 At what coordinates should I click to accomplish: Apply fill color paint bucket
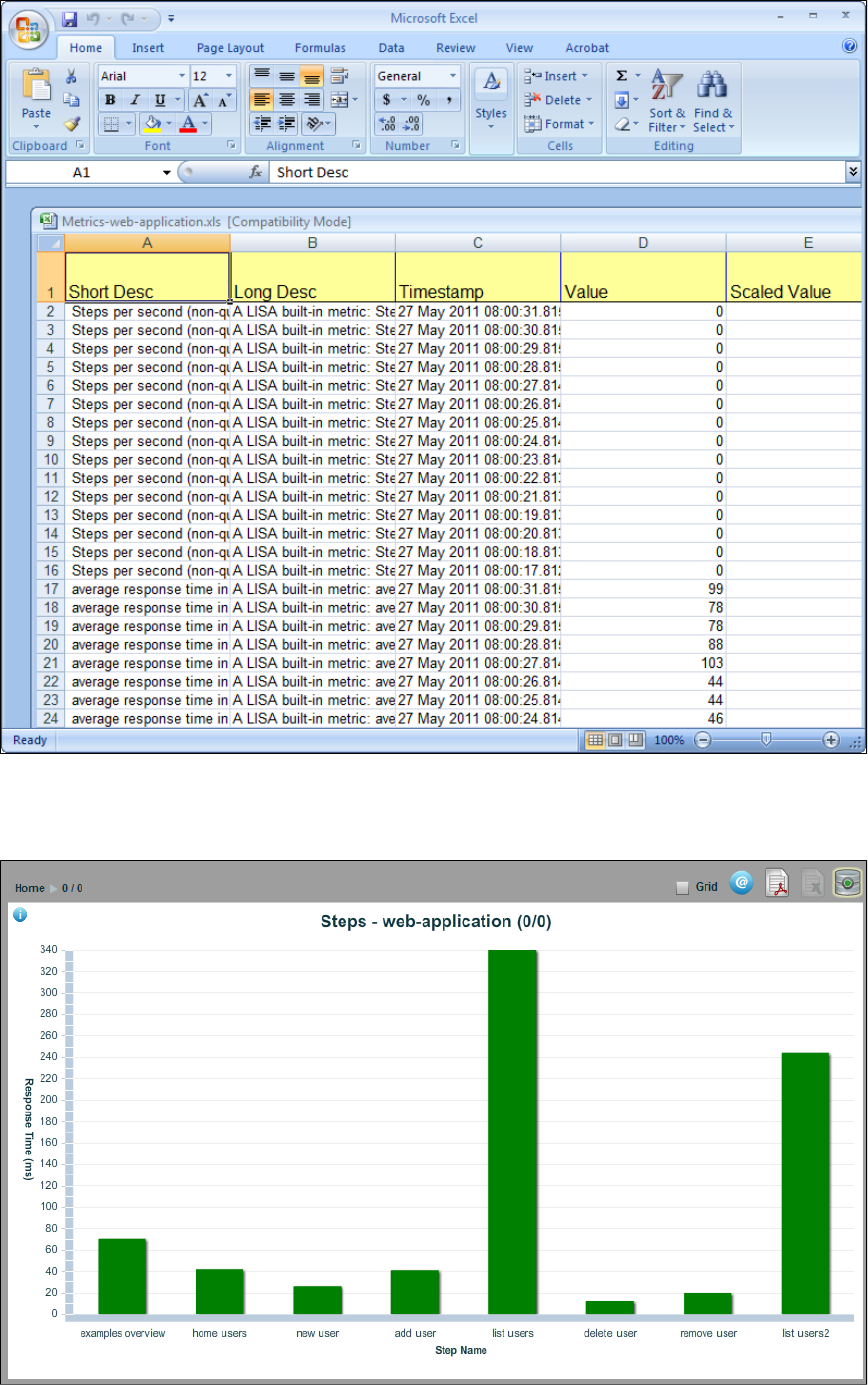point(152,124)
